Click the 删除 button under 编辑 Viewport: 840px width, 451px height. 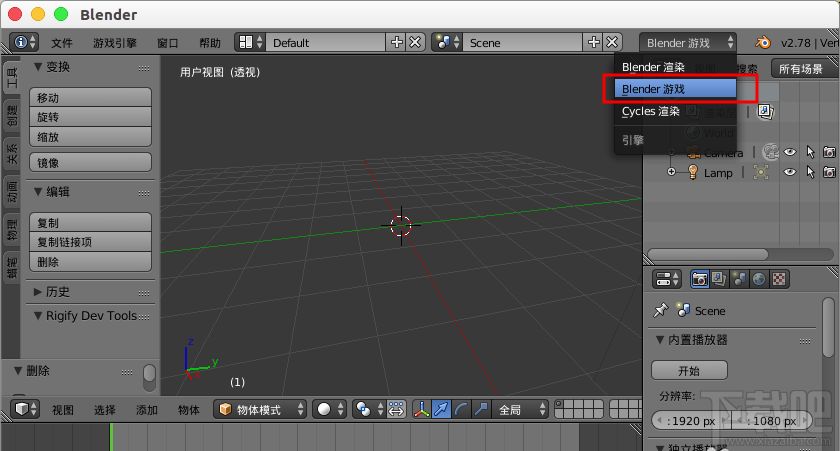point(91,262)
